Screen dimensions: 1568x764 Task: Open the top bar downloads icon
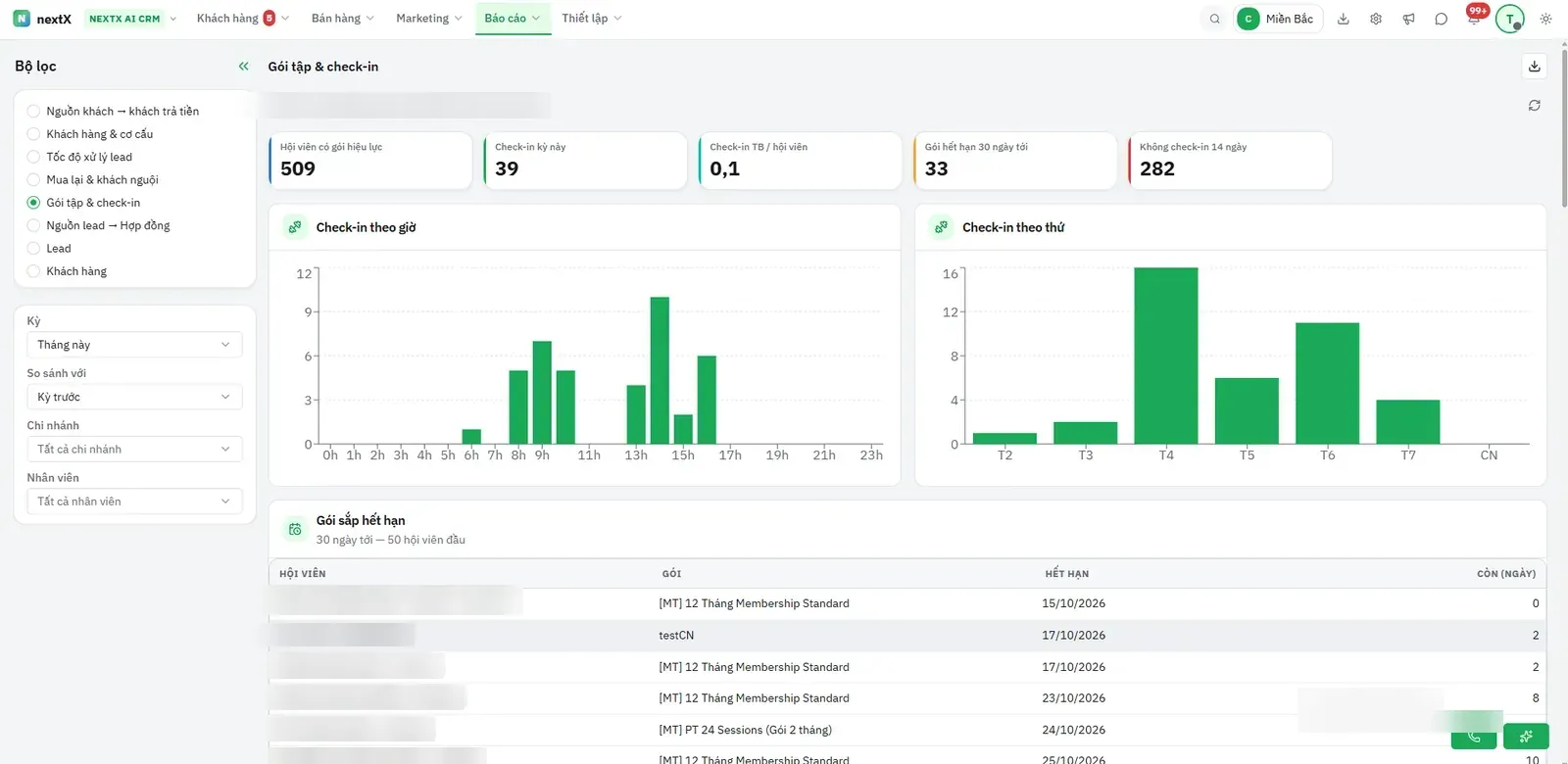pyautogui.click(x=1344, y=19)
